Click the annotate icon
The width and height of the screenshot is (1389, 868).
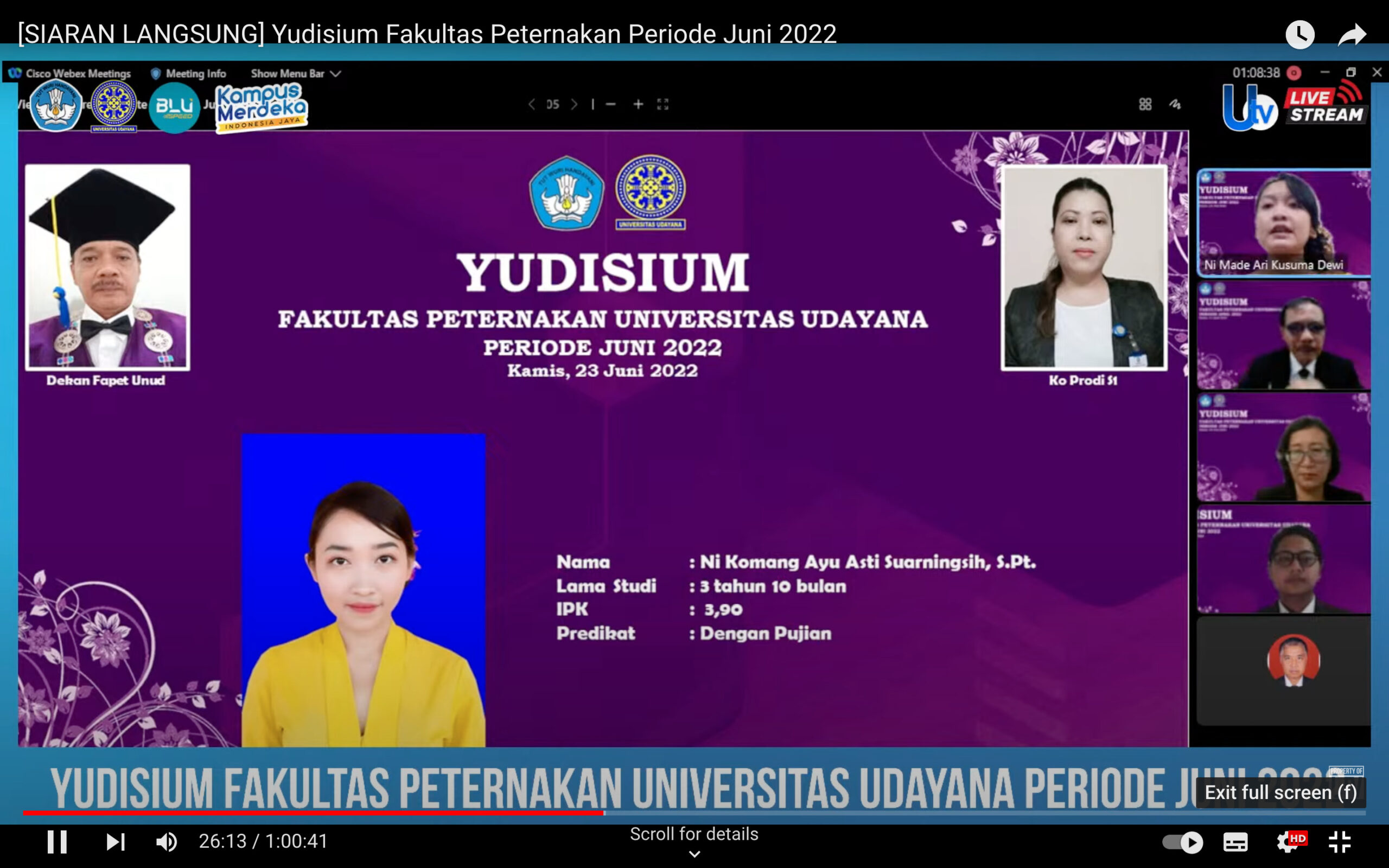(1175, 104)
